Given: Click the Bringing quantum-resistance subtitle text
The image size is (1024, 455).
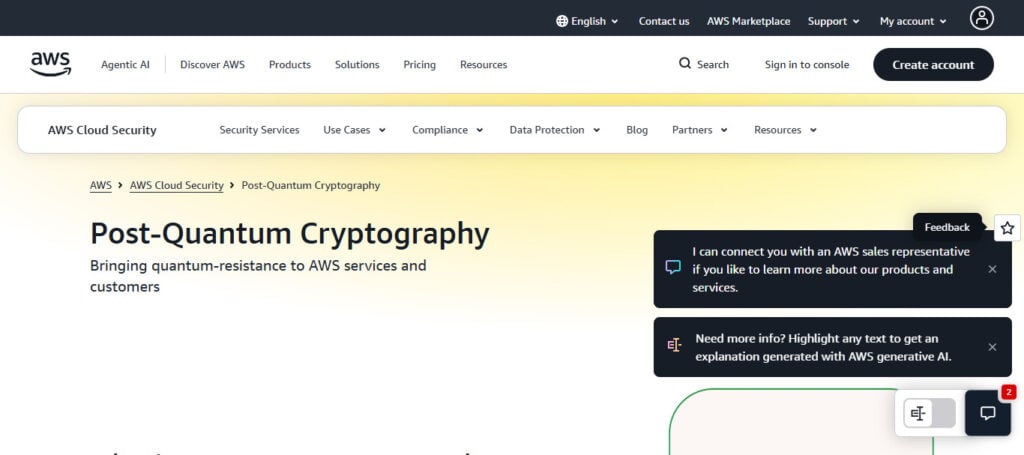Looking at the screenshot, I should (x=258, y=276).
